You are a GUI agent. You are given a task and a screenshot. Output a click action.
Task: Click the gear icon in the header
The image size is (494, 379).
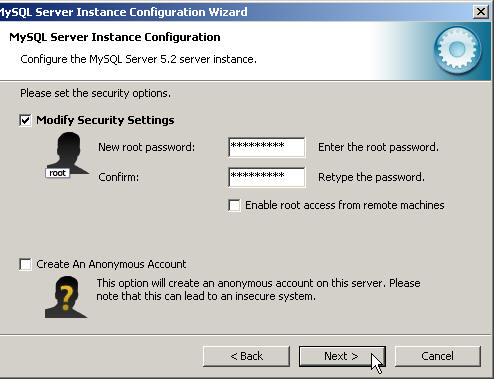(457, 50)
